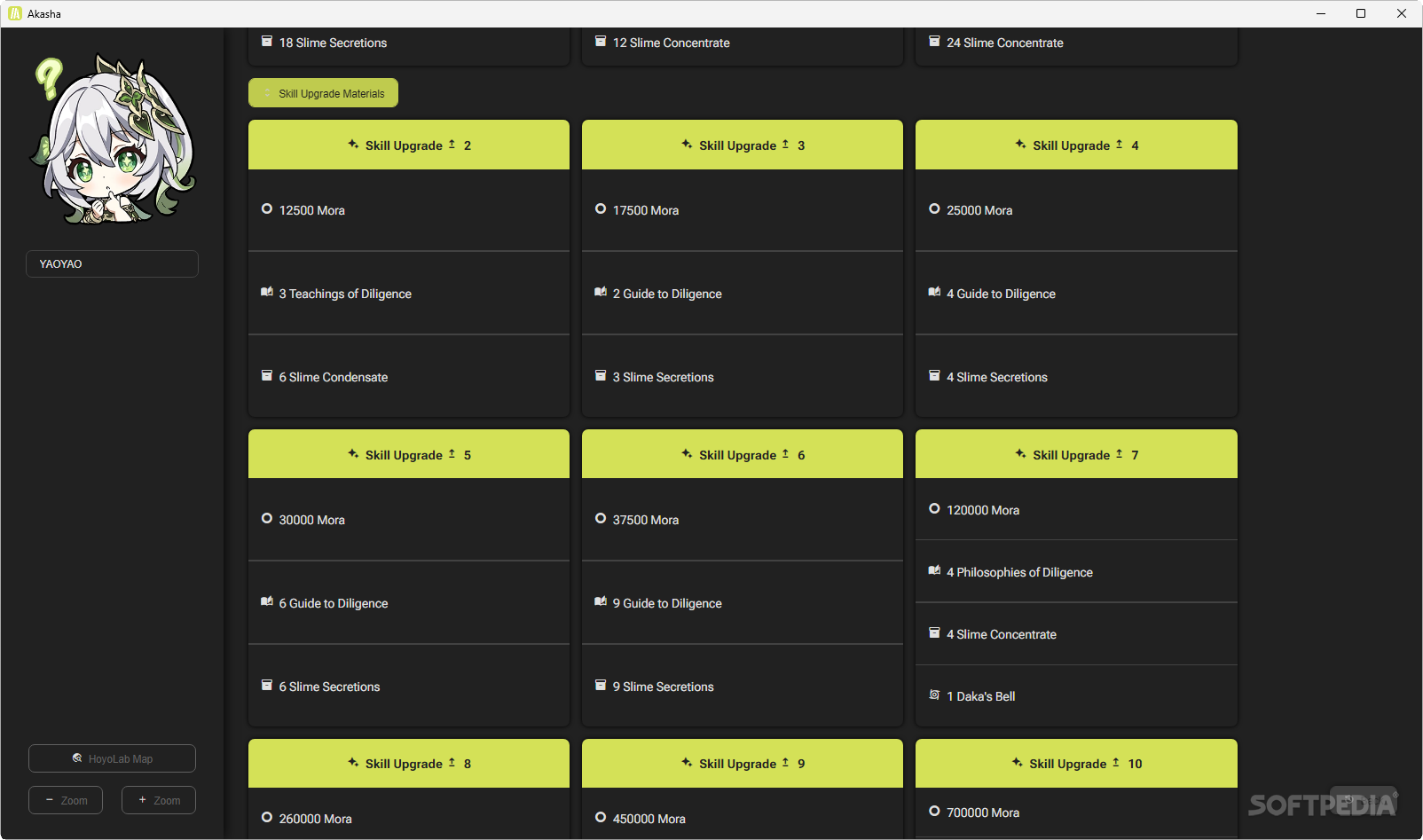Select the 12 Slime Concentrate text
The width and height of the screenshot is (1423, 840).
coord(671,43)
